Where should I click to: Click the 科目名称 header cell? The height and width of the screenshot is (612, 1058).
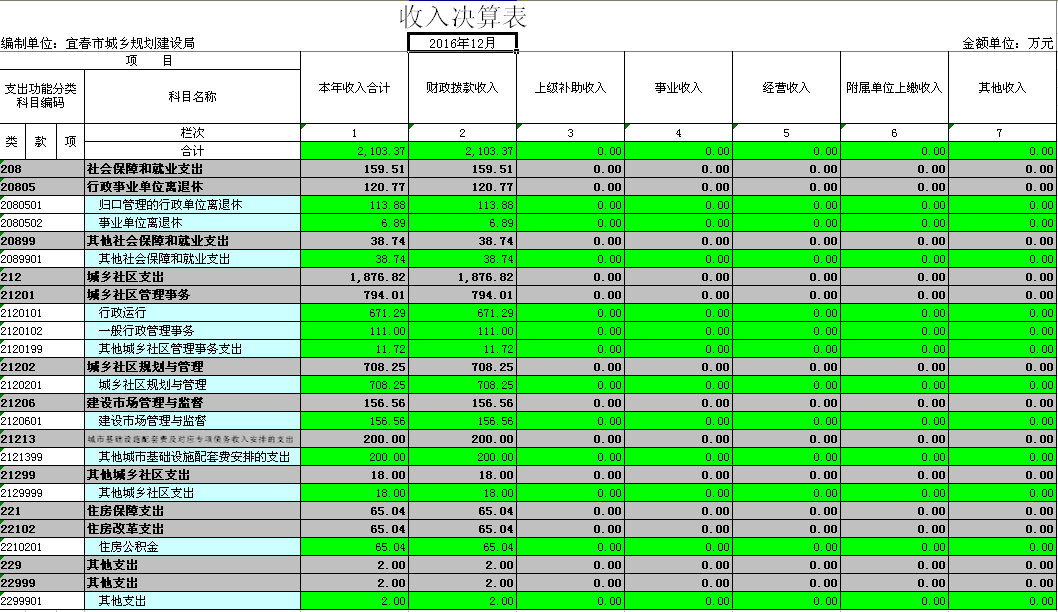click(x=192, y=97)
